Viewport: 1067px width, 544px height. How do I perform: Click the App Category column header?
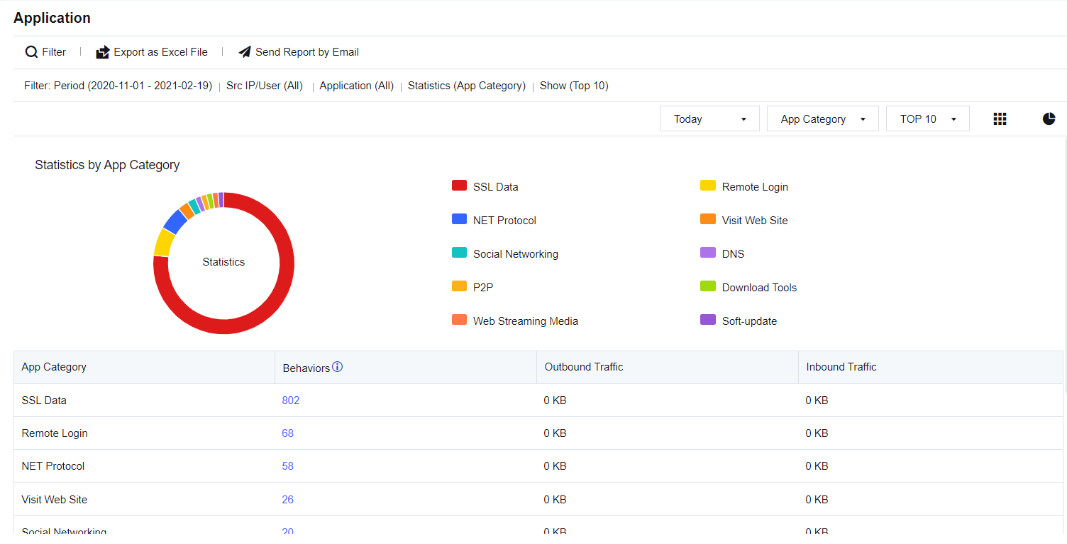54,367
